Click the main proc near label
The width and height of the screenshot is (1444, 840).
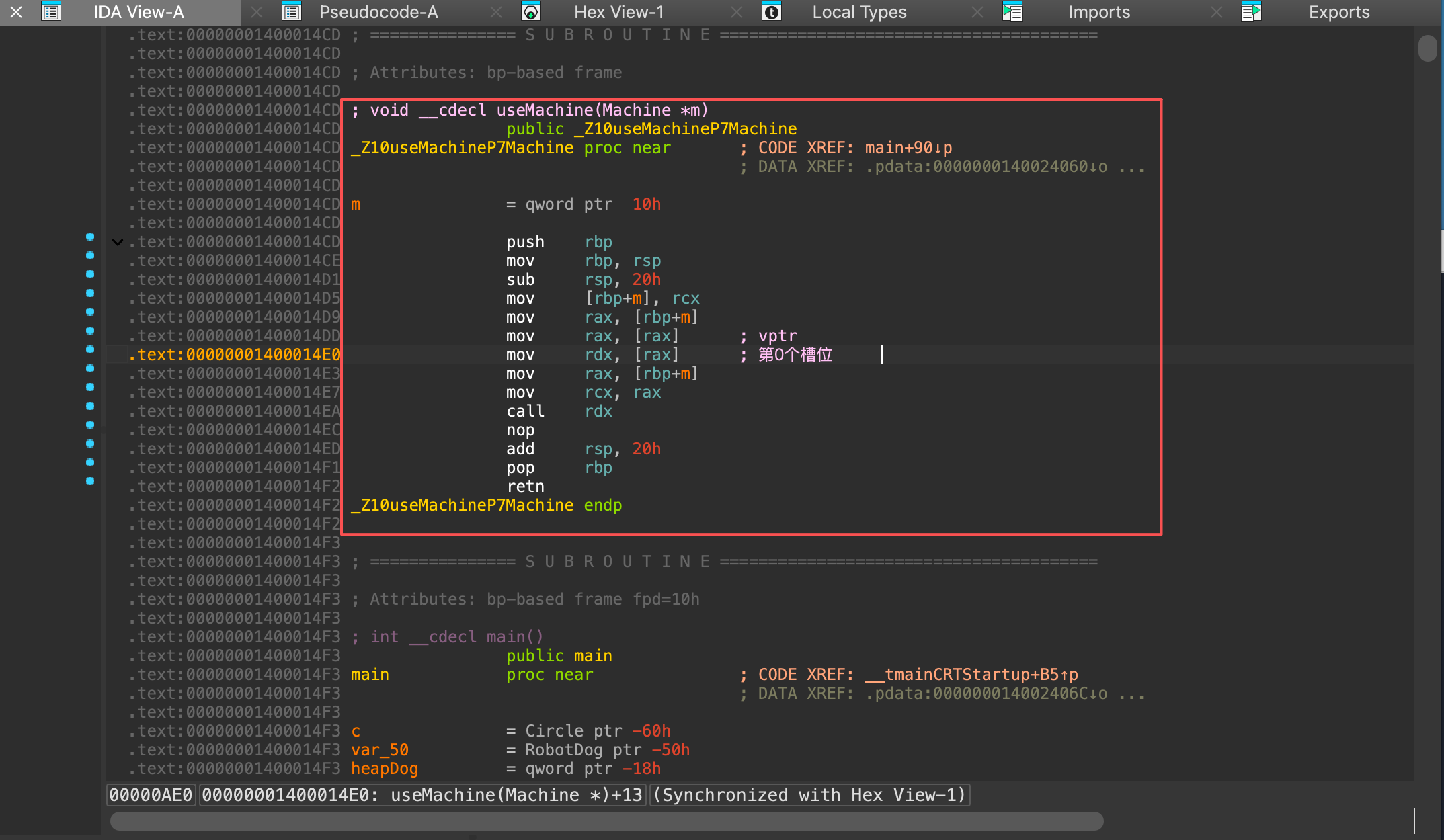coord(473,675)
